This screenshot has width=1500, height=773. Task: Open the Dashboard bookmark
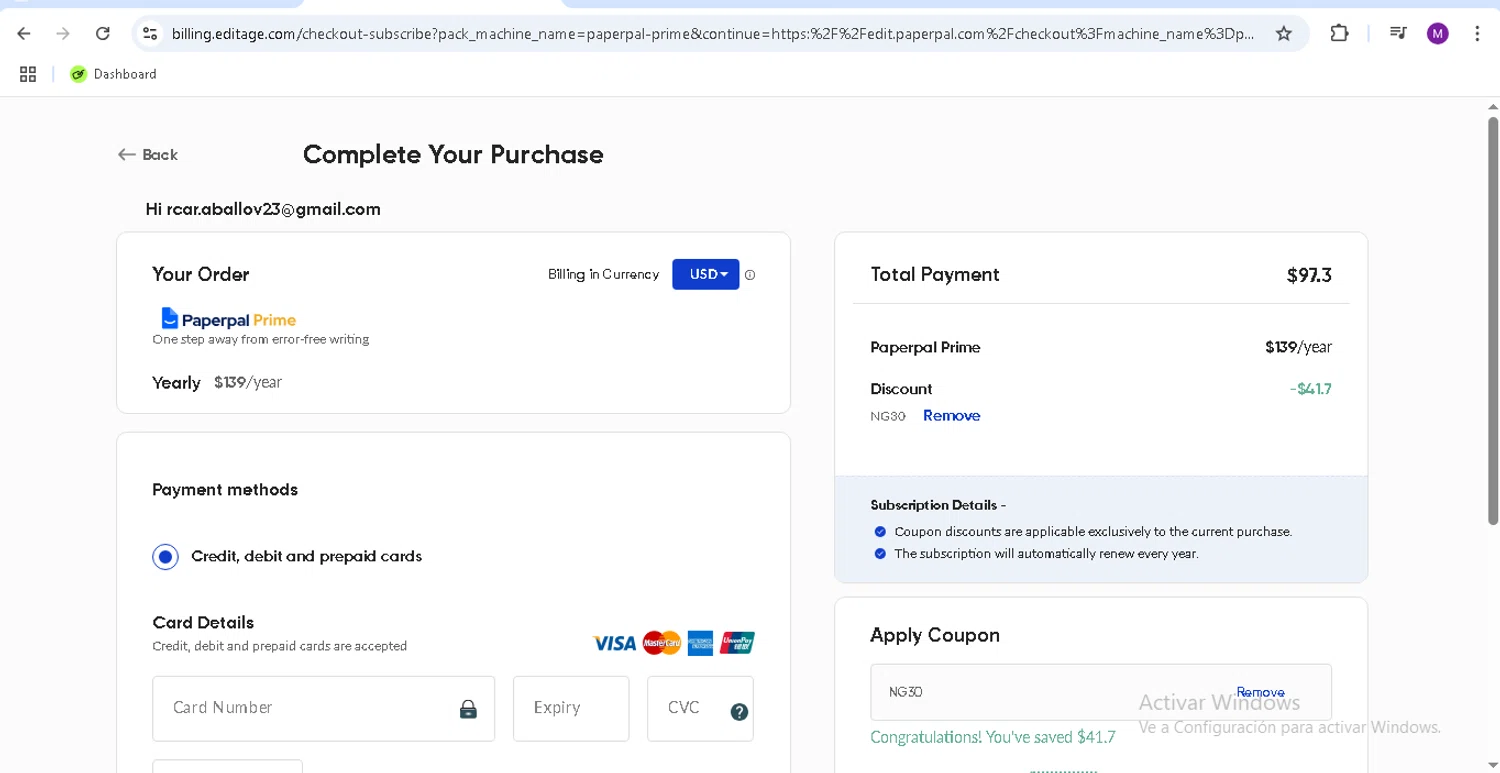pyautogui.click(x=113, y=74)
